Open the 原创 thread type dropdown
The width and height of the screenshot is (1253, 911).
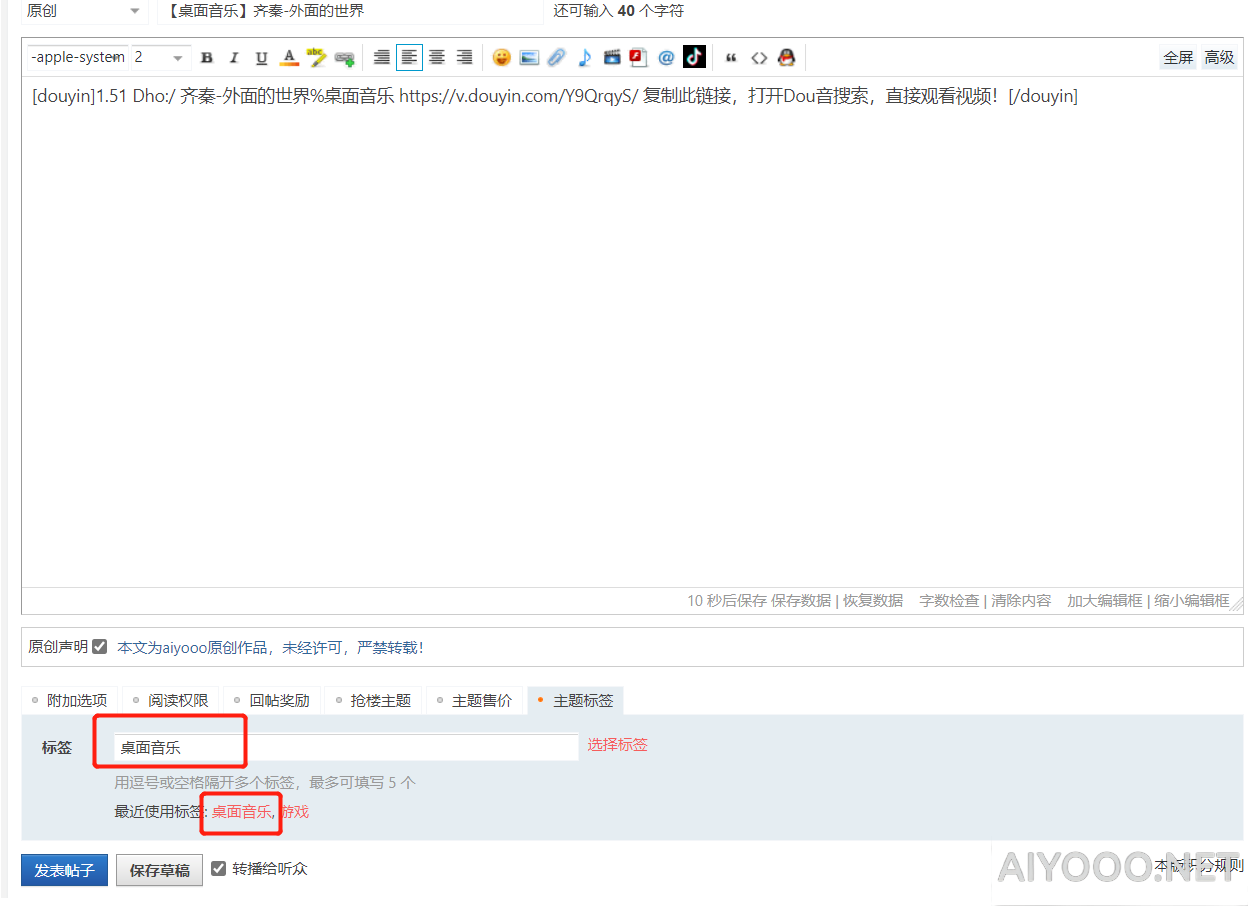pyautogui.click(x=84, y=11)
